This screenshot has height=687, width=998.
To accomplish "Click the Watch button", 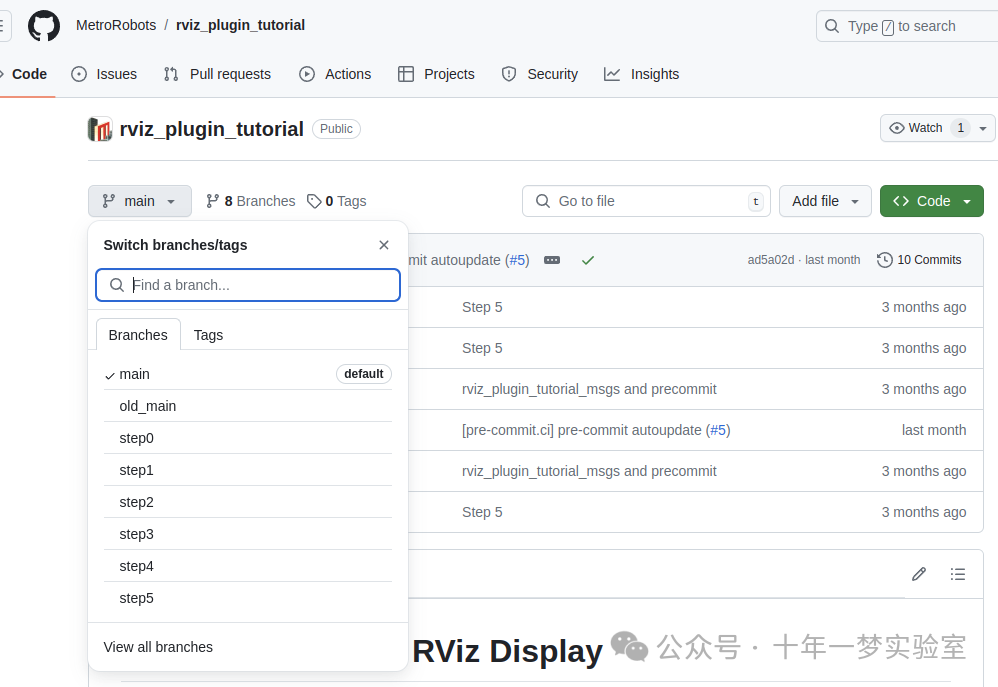I will point(926,128).
